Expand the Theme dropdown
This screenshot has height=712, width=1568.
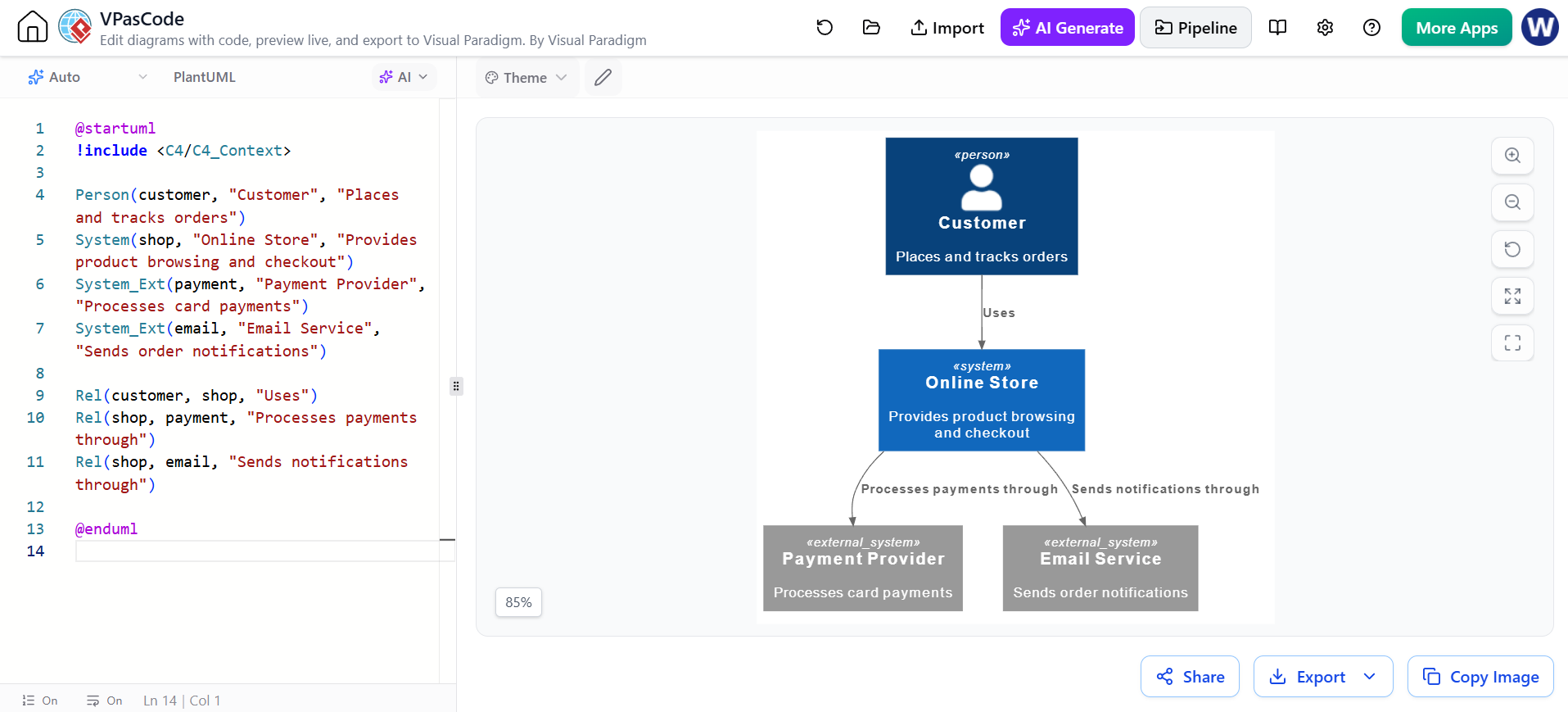pos(526,78)
